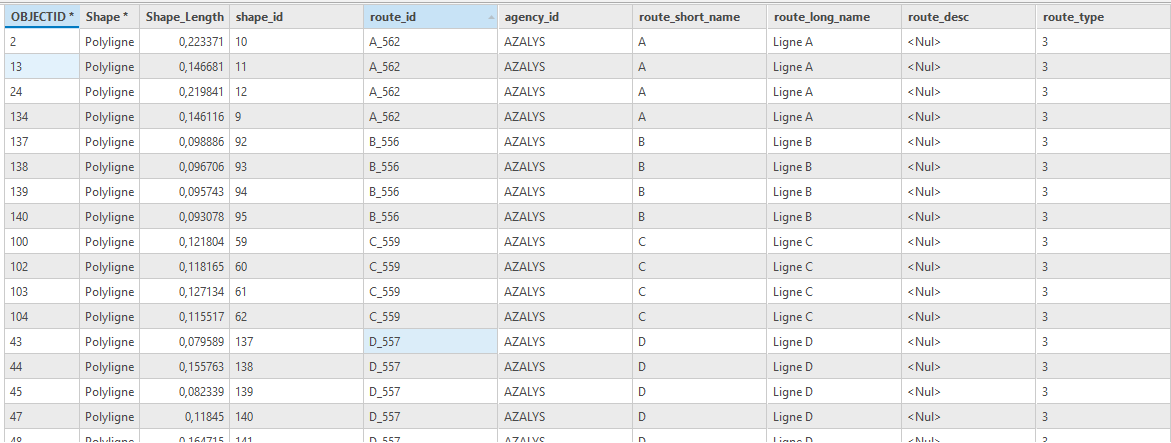This screenshot has width=1171, height=443.
Task: Click the shape_id column header
Action: [296, 16]
